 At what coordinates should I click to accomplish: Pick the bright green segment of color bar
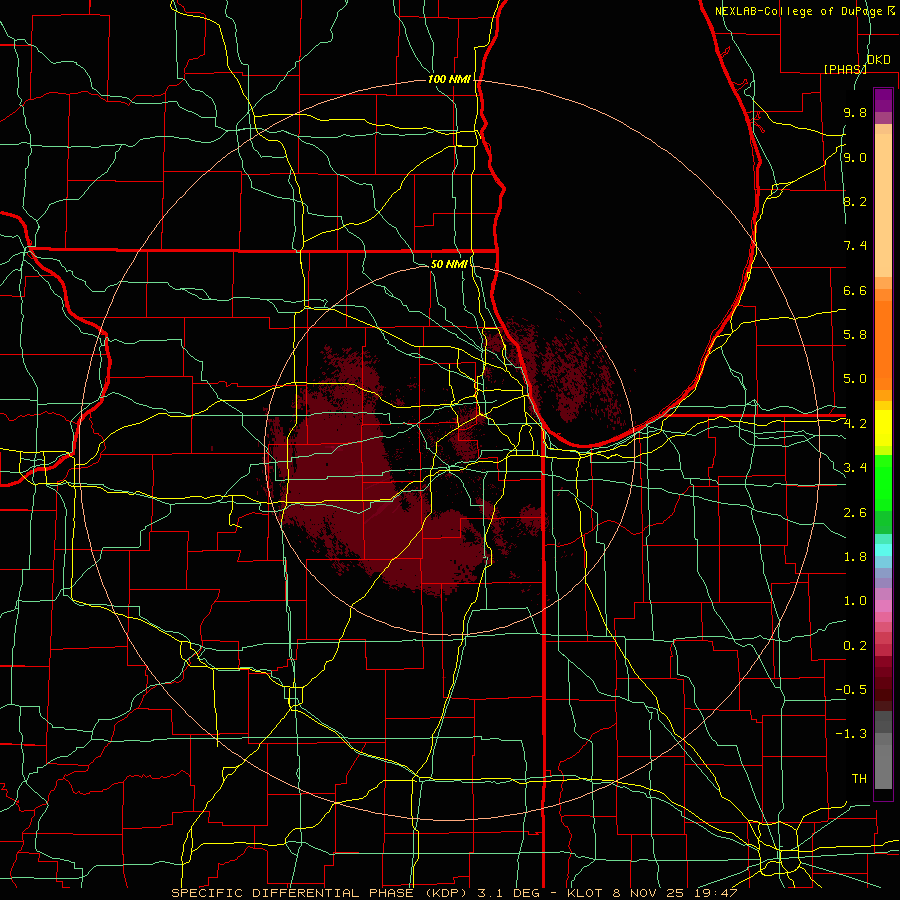883,483
